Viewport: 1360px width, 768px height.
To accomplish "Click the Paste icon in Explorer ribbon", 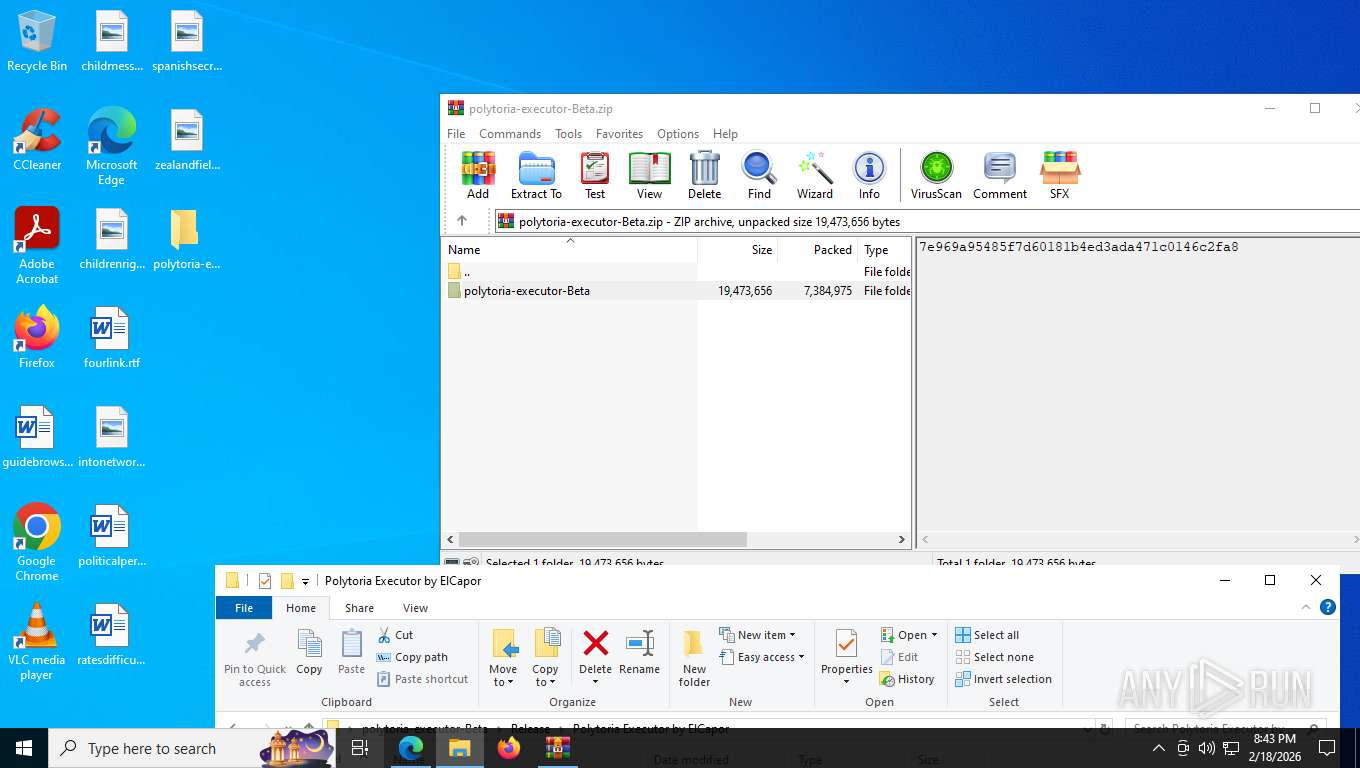I will pyautogui.click(x=351, y=652).
